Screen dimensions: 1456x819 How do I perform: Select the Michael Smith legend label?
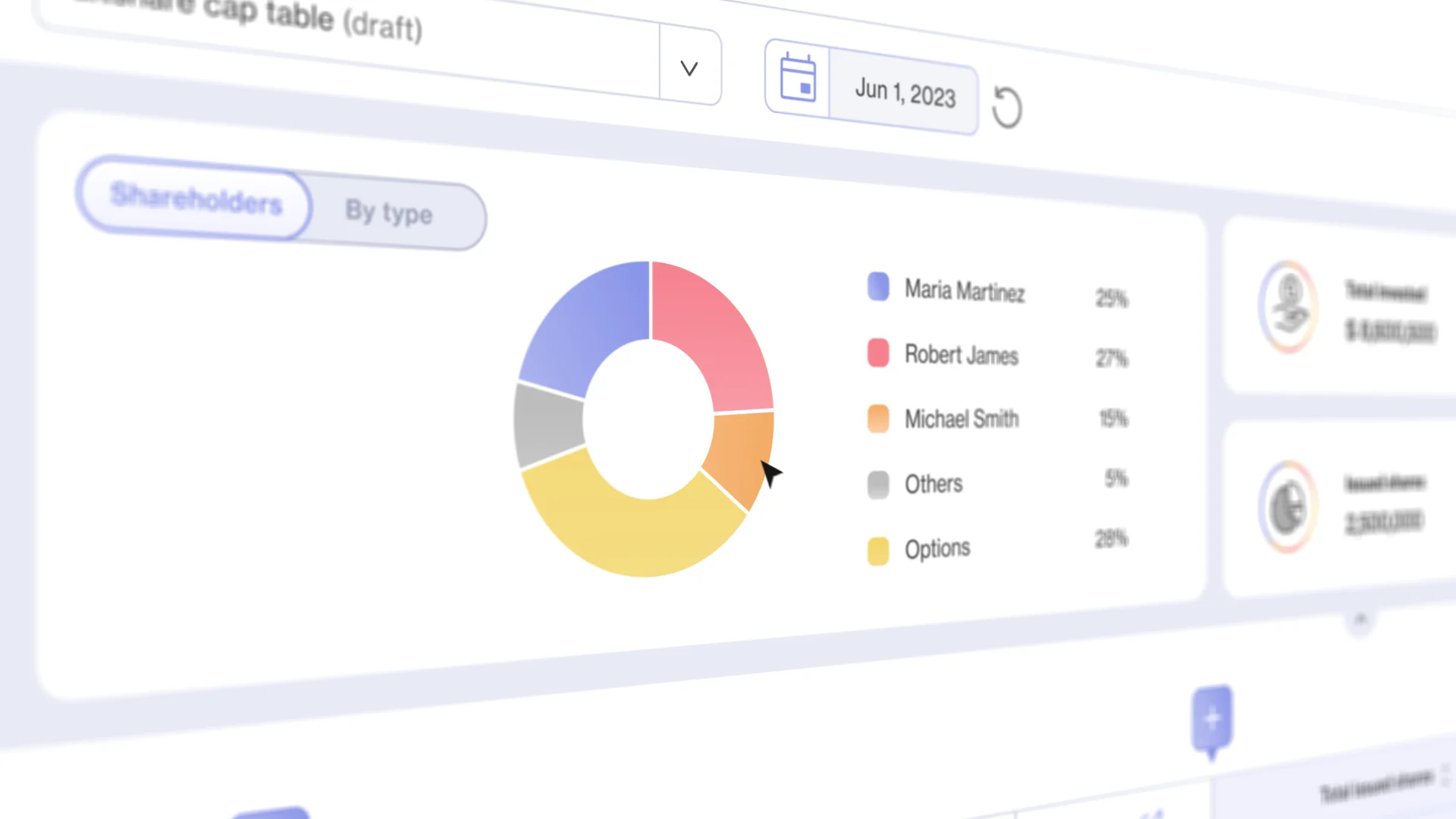[x=962, y=419]
